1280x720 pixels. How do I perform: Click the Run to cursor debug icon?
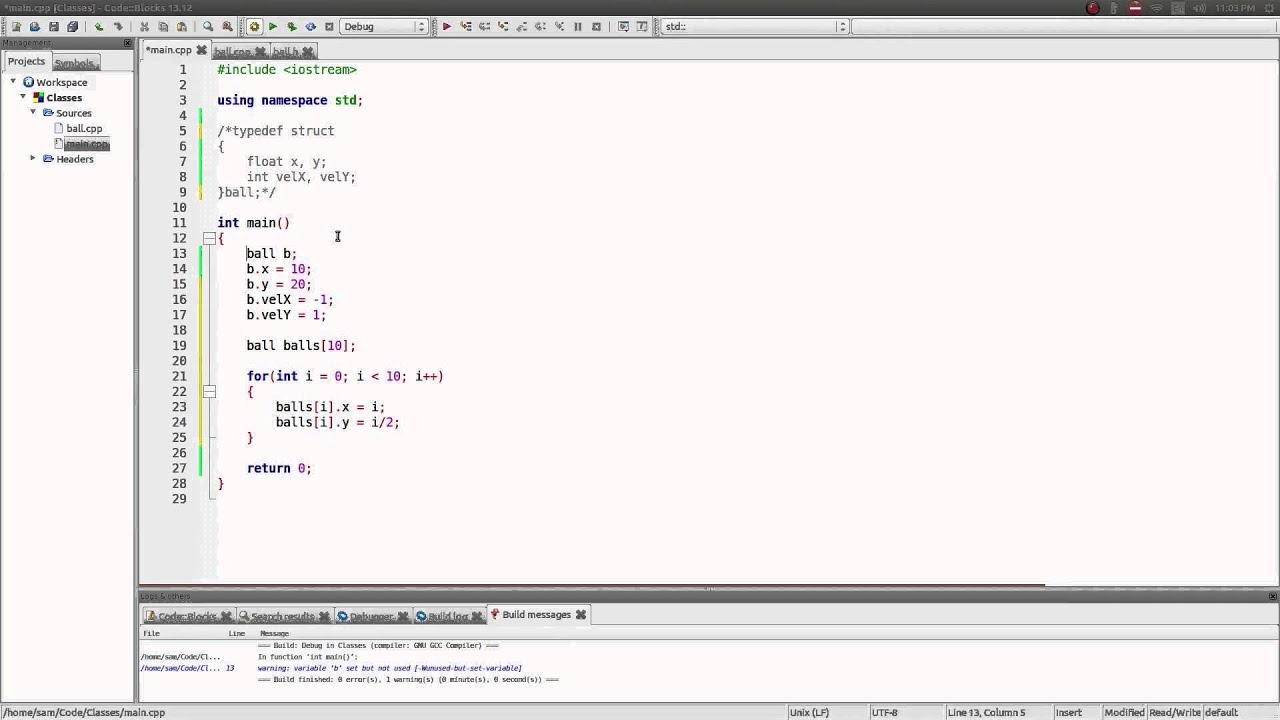[465, 27]
